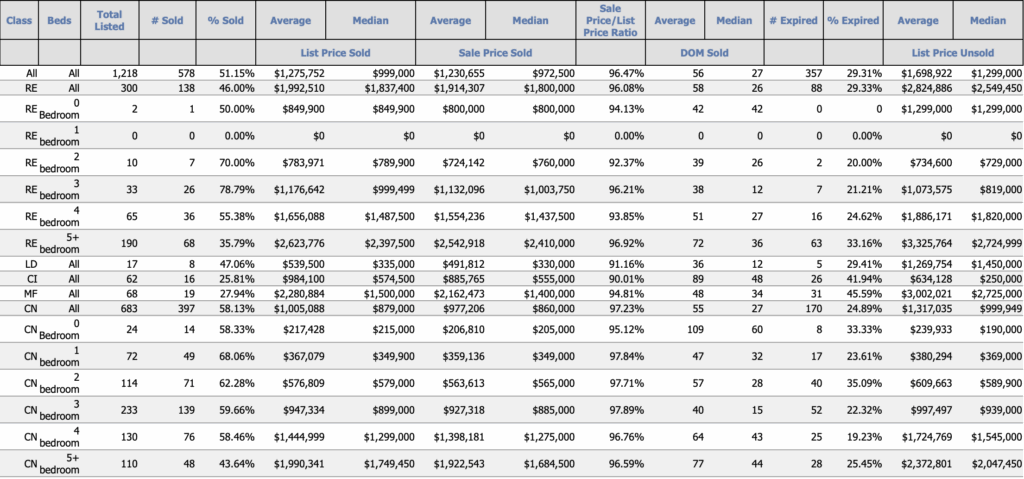
Task: Select the % Sold column header
Action: (226, 20)
